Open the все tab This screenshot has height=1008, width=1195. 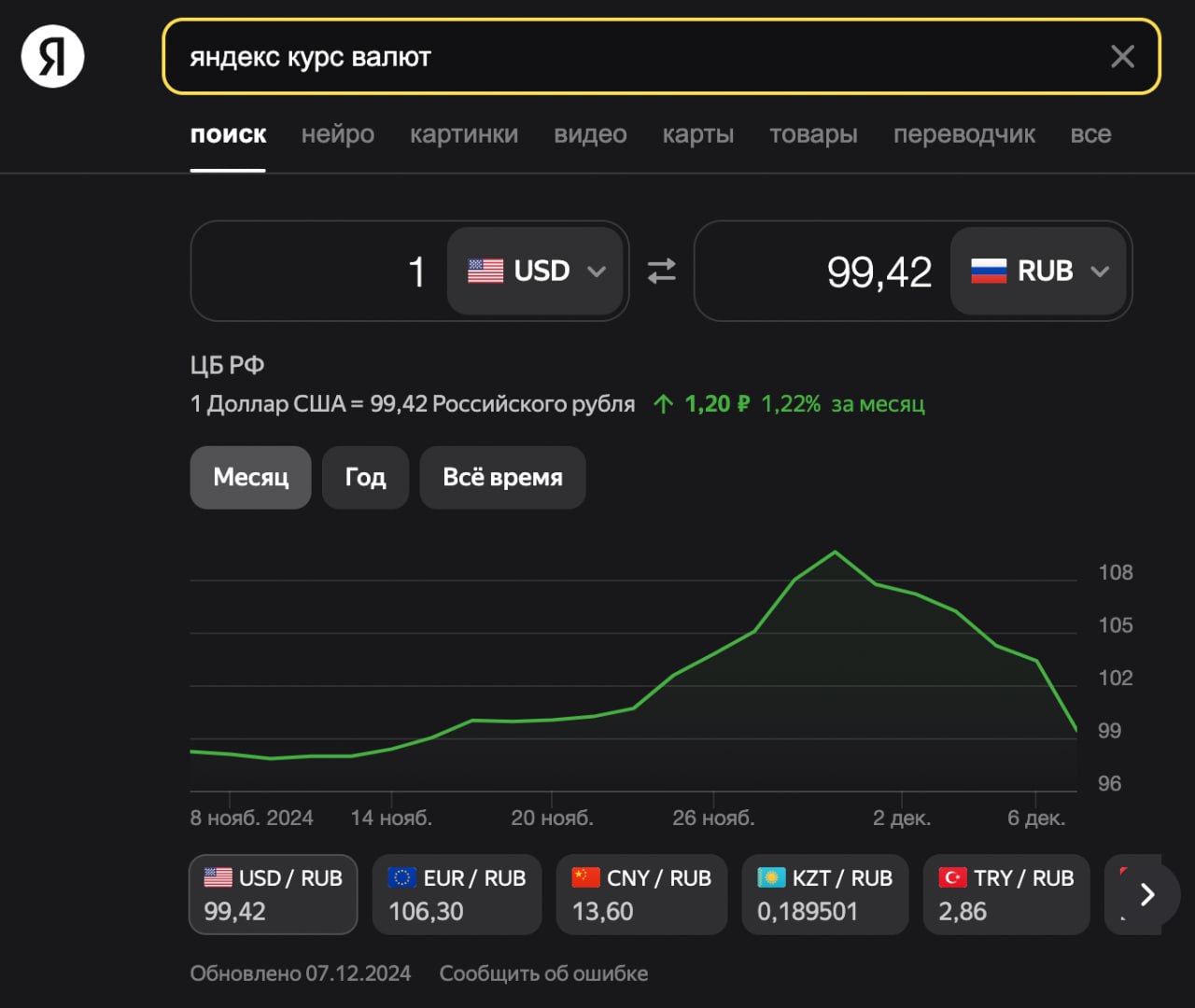tap(1090, 134)
